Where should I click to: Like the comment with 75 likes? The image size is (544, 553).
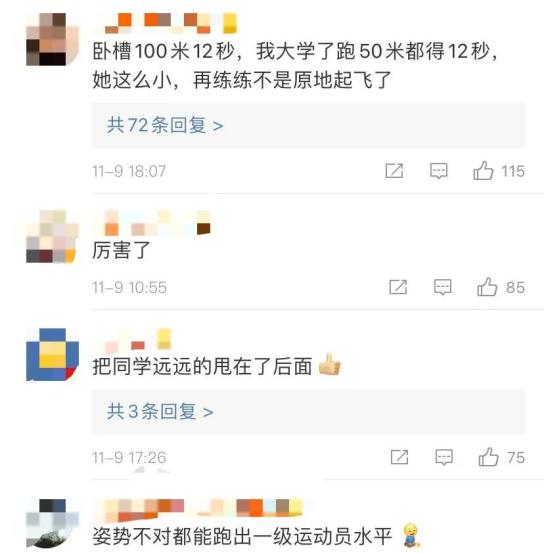pyautogui.click(x=488, y=457)
